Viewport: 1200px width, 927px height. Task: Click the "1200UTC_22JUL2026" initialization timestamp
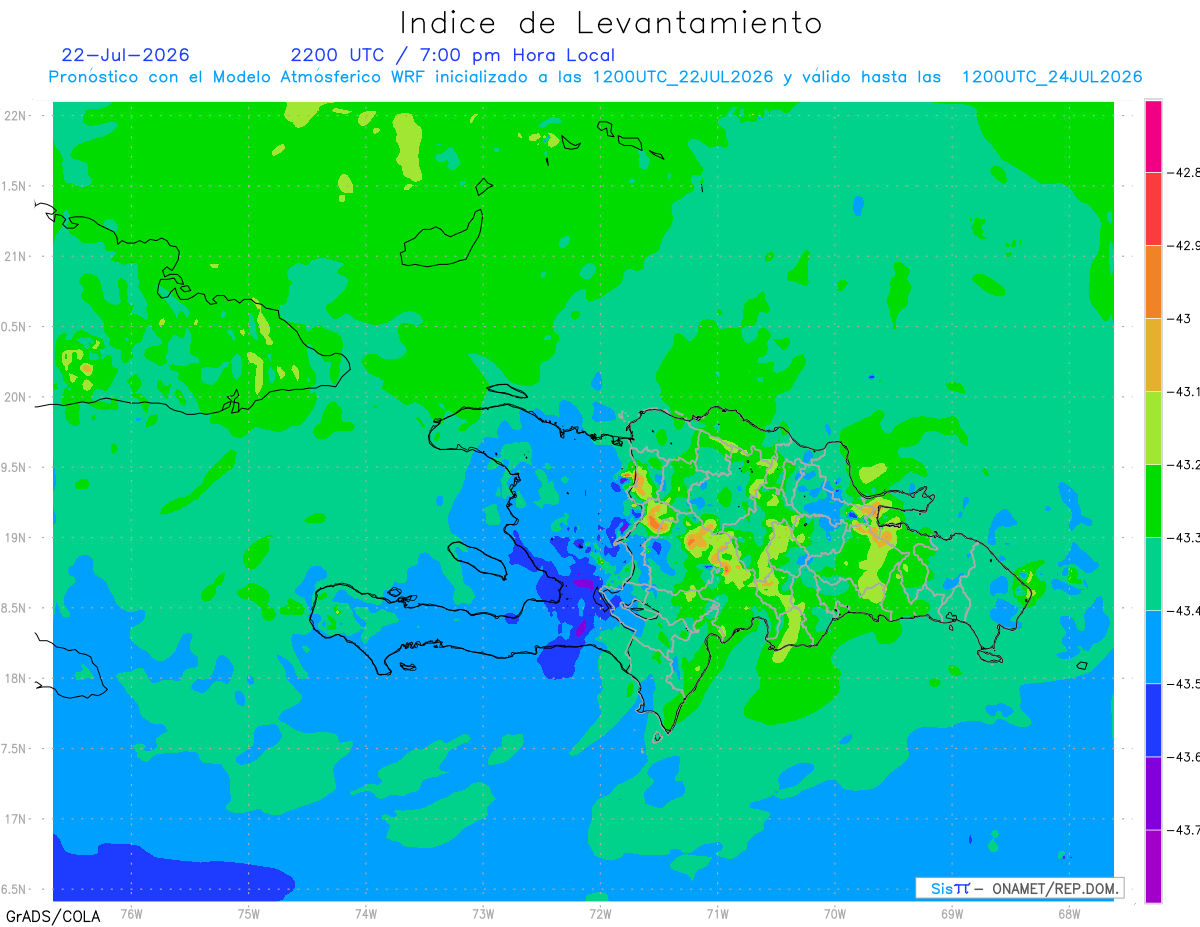click(x=683, y=77)
